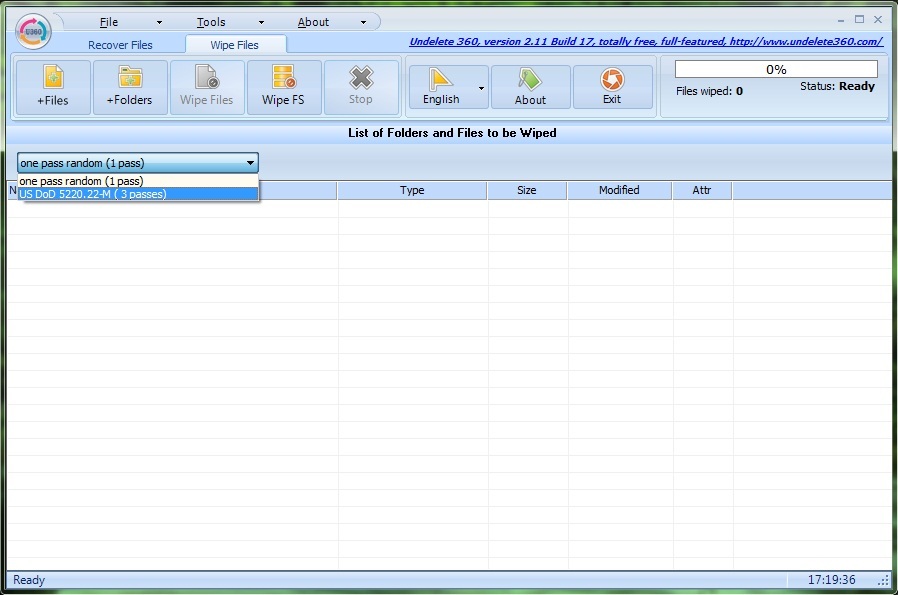Expand the English language dropdown arrow
Screen dimensions: 898x595
click(x=481, y=88)
